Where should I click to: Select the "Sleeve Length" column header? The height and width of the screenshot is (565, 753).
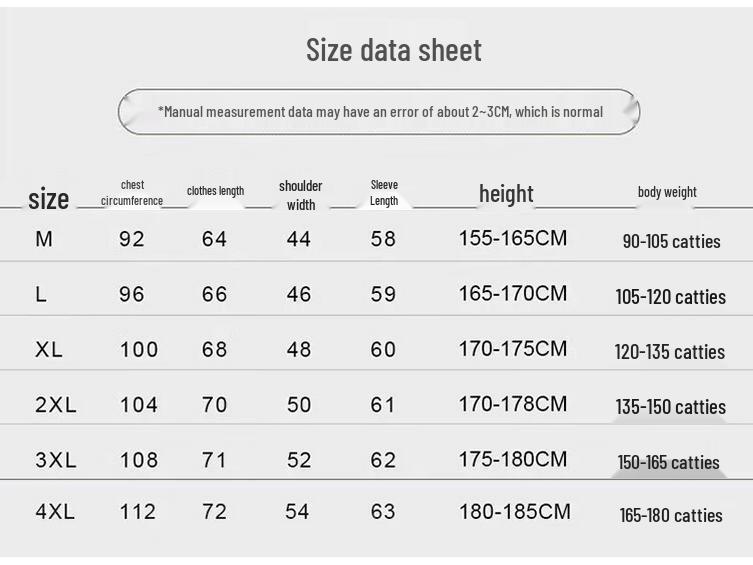pos(384,192)
